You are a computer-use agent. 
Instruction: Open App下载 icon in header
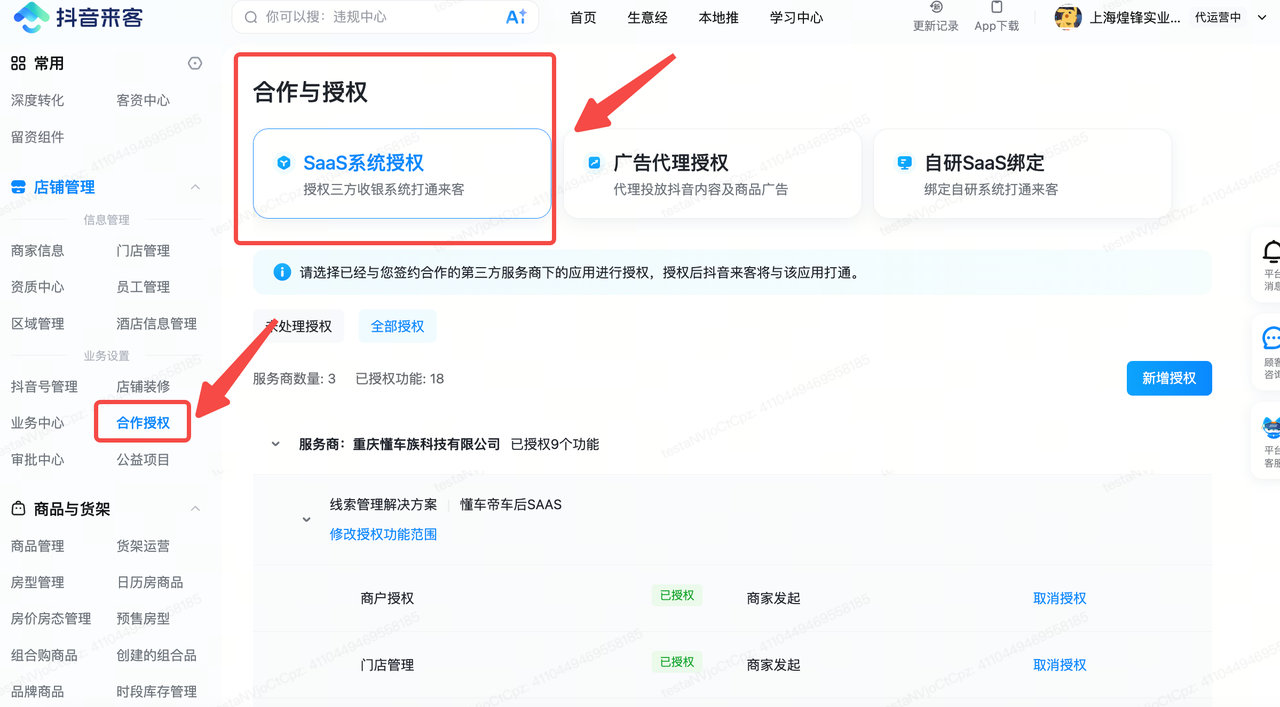coord(996,7)
